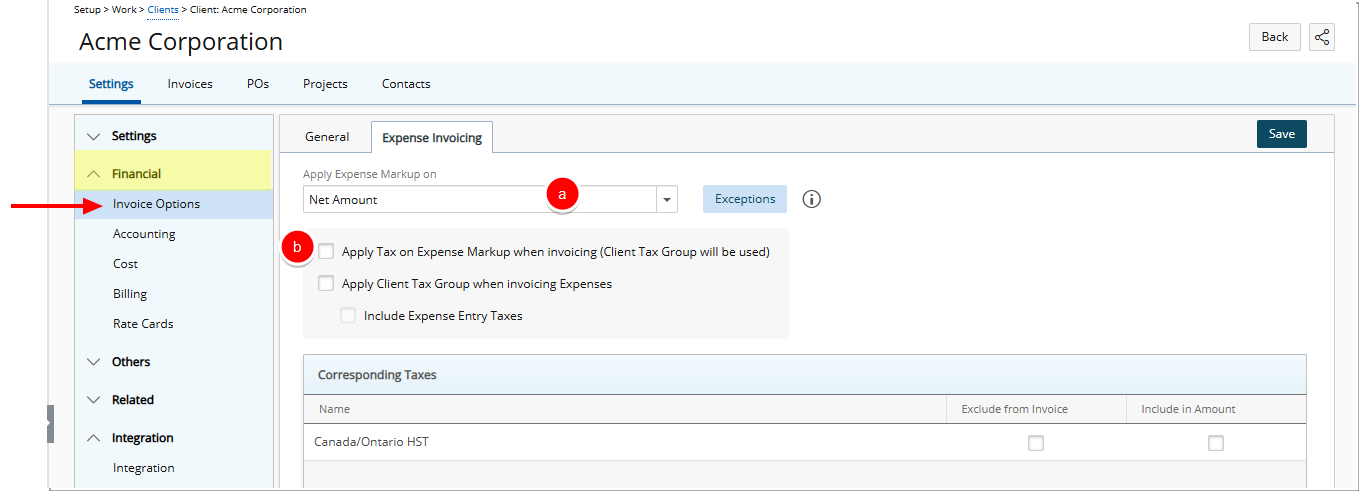Check Apply Client Tax Group when invoicing Expenses

(x=326, y=284)
